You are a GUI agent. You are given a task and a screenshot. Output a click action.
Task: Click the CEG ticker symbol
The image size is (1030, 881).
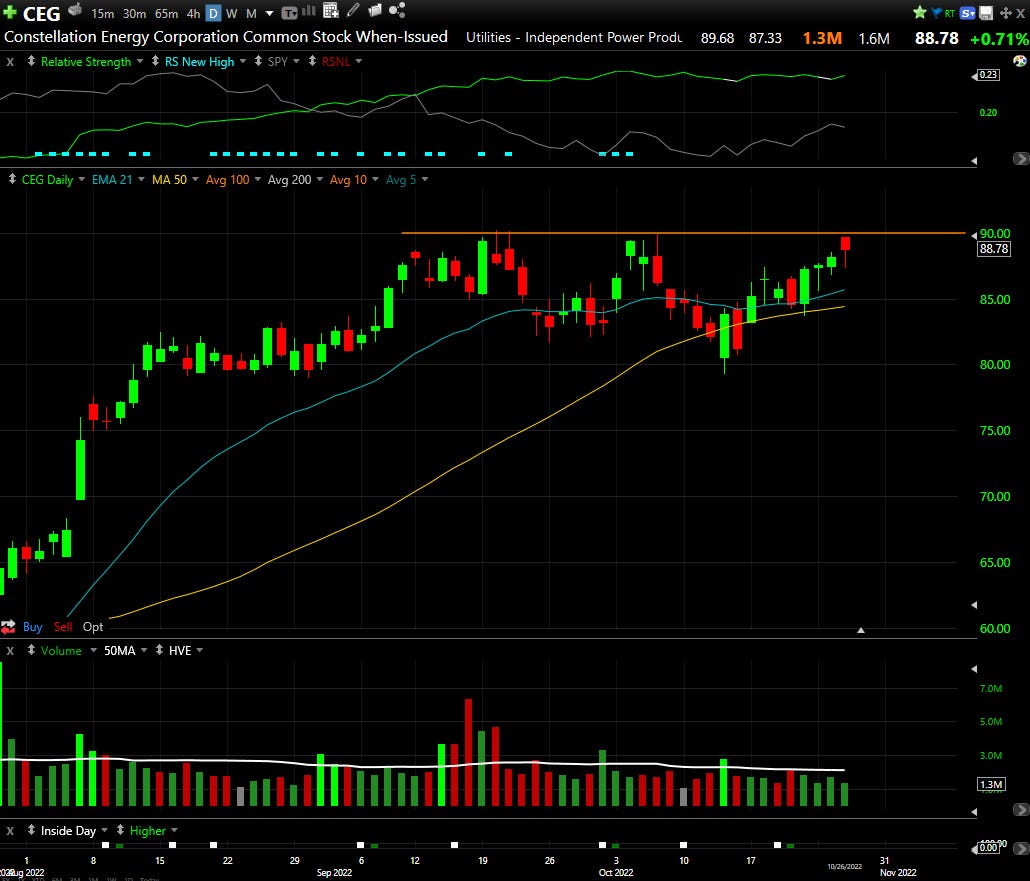click(41, 13)
